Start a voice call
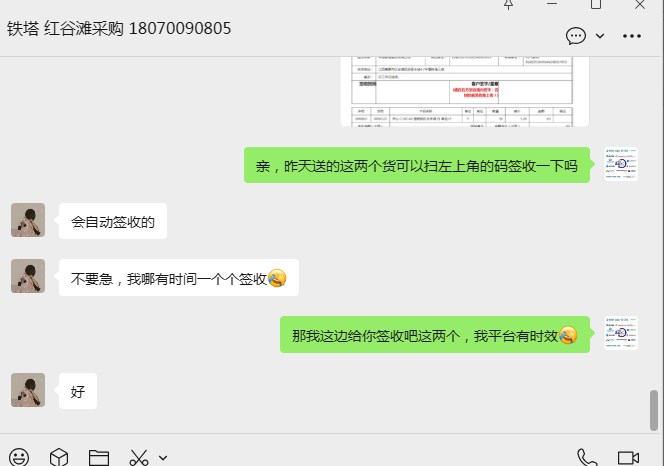The image size is (664, 466). [x=588, y=457]
